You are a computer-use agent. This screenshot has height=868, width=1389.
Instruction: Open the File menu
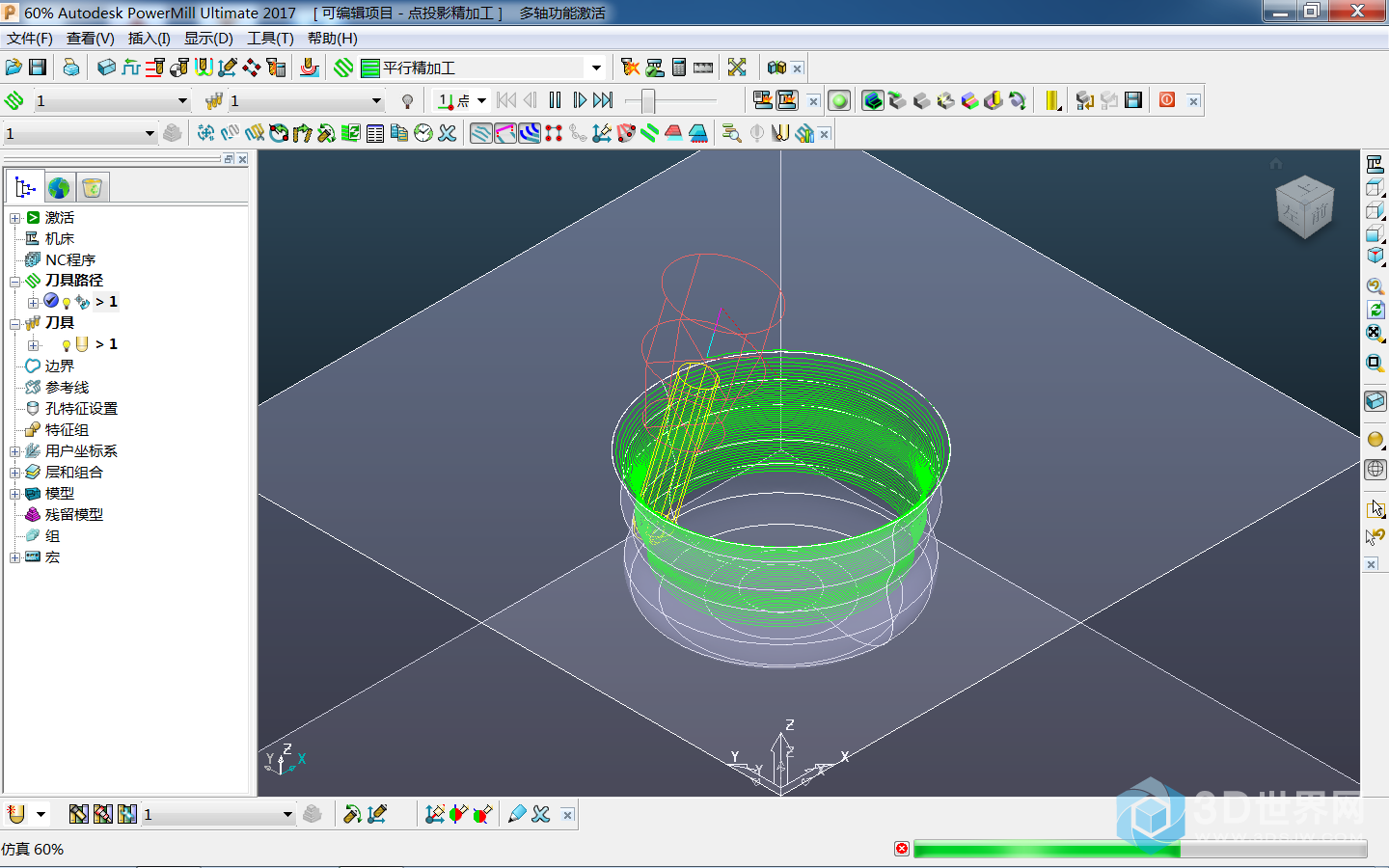(x=30, y=38)
